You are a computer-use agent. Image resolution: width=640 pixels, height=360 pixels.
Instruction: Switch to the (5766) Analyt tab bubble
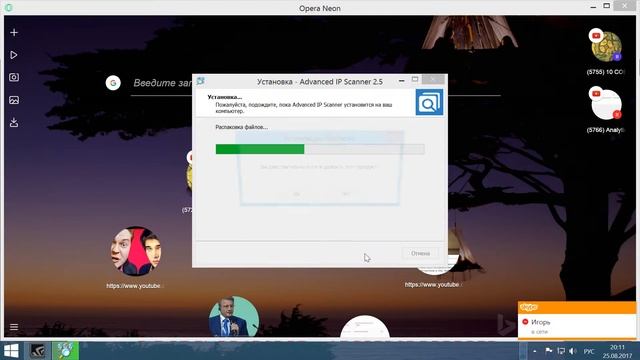(607, 104)
